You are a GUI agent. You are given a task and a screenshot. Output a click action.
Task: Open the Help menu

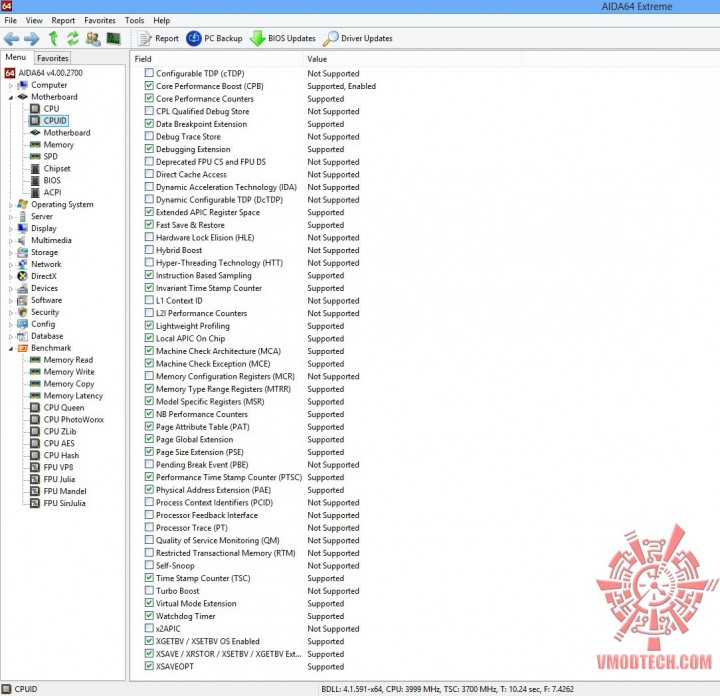click(x=162, y=20)
